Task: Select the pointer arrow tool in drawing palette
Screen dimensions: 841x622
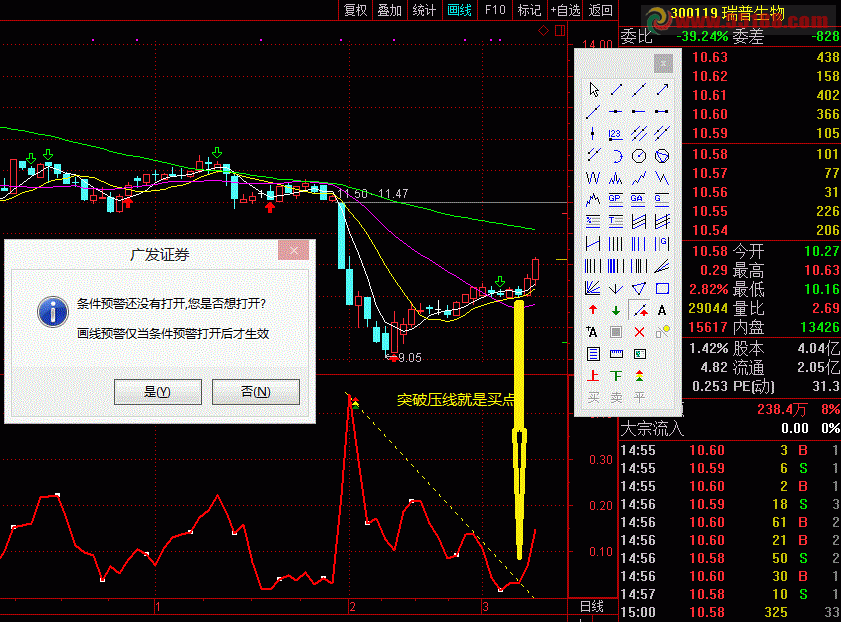Action: click(x=593, y=90)
